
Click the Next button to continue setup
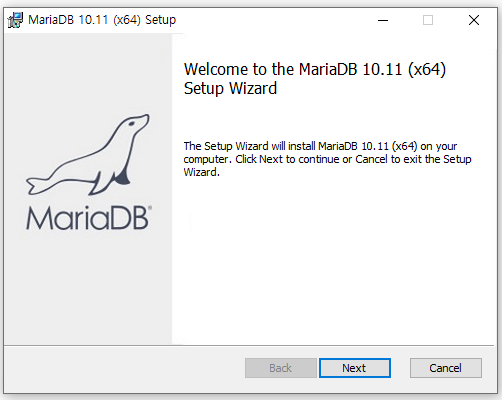point(355,368)
